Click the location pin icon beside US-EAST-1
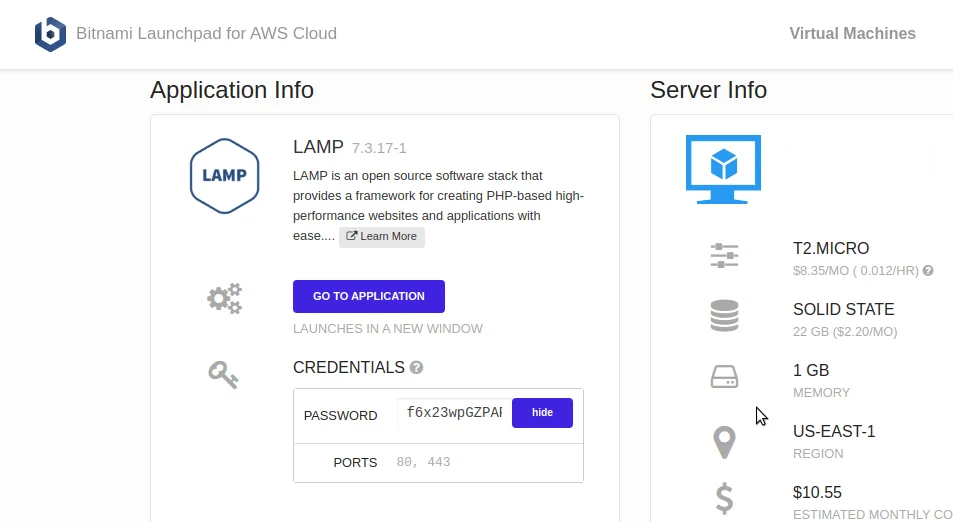This screenshot has width=953, height=522. [724, 440]
